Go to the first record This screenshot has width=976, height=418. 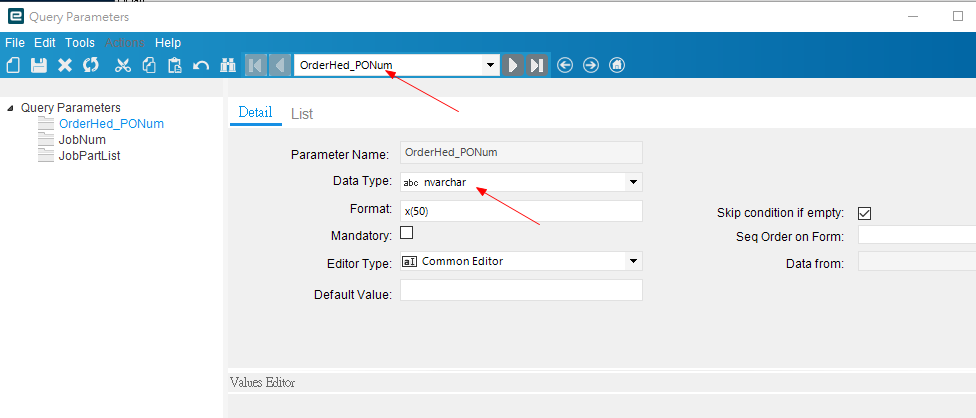256,65
